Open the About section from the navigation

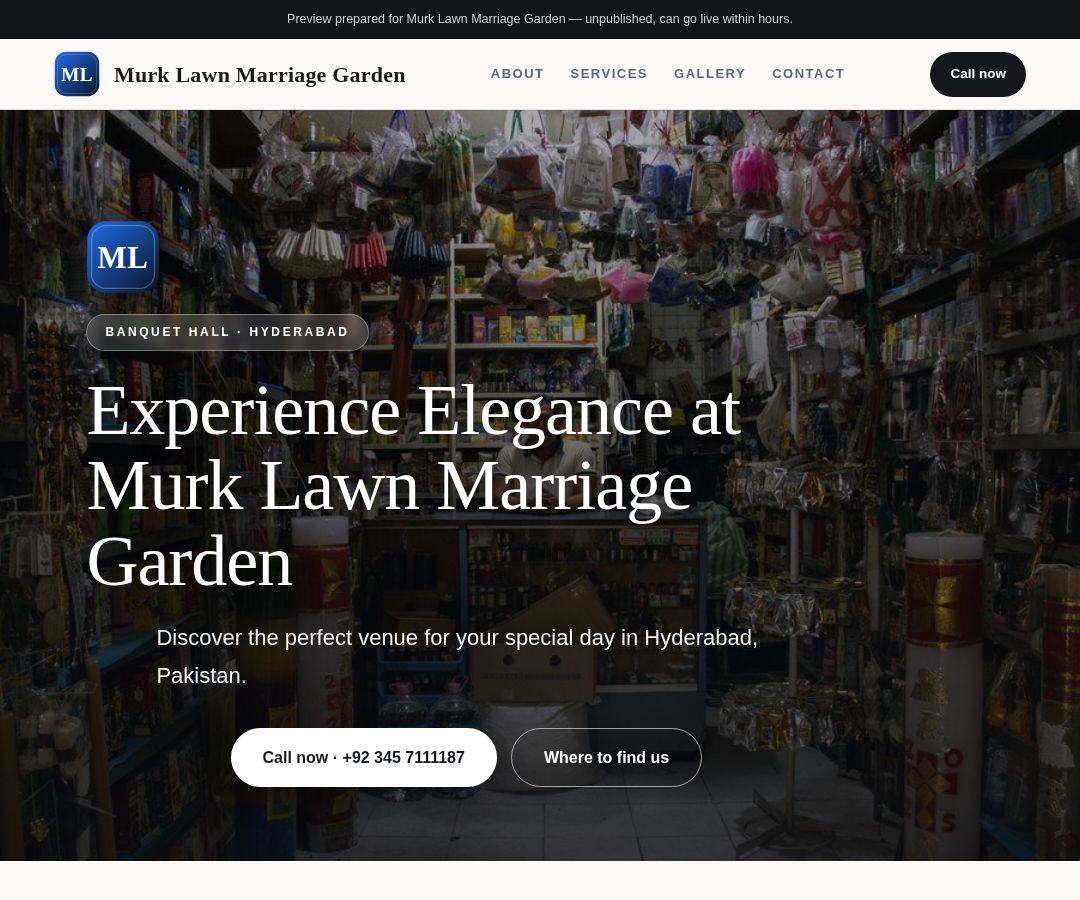coord(517,74)
